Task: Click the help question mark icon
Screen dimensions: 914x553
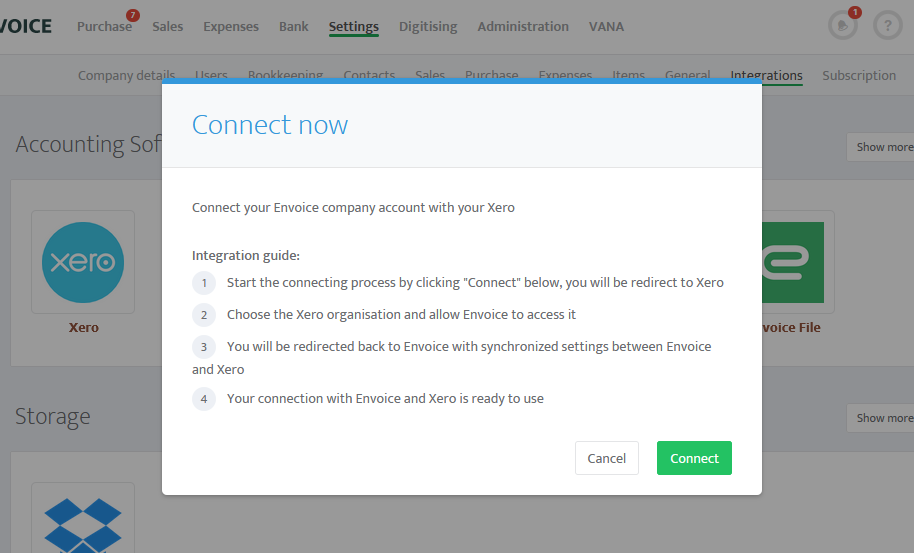Action: pos(887,26)
